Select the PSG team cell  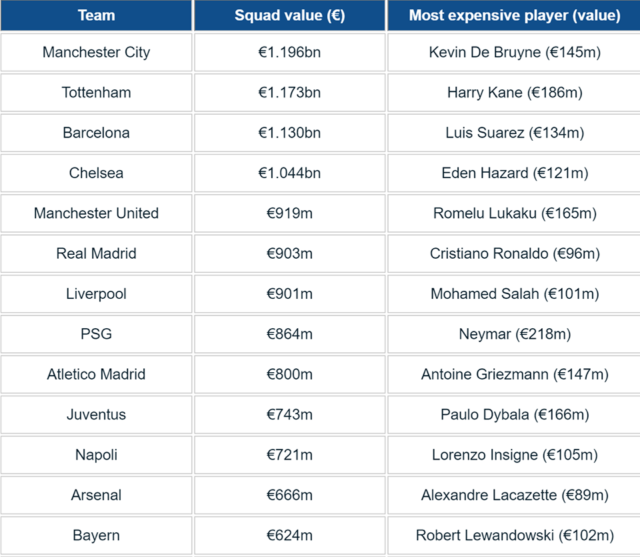96,334
